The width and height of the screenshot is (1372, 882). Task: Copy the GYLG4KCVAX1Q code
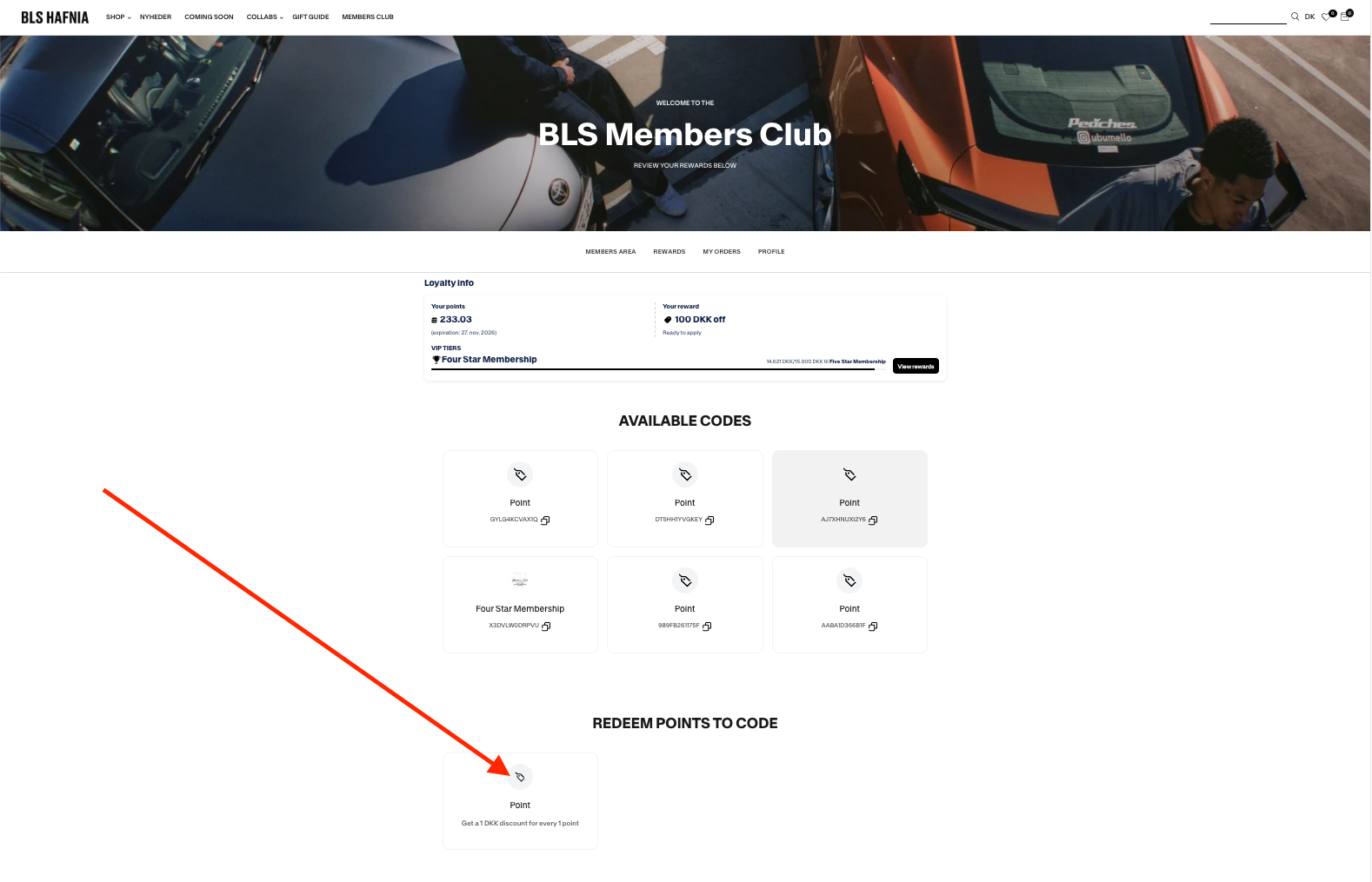pos(545,521)
